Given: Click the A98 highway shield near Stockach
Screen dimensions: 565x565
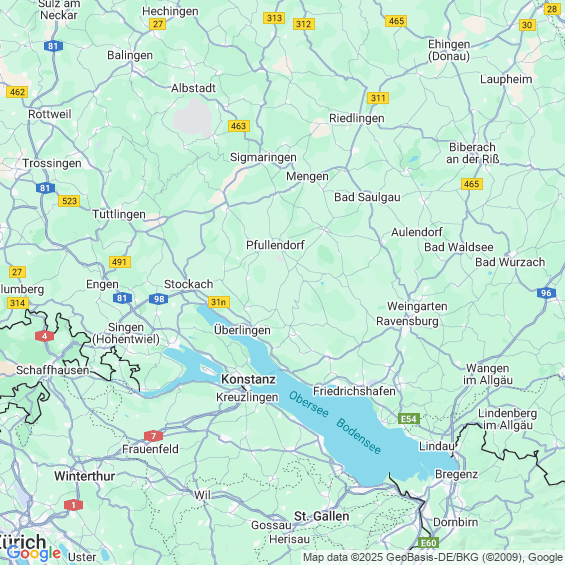Looking at the screenshot, I should (159, 299).
